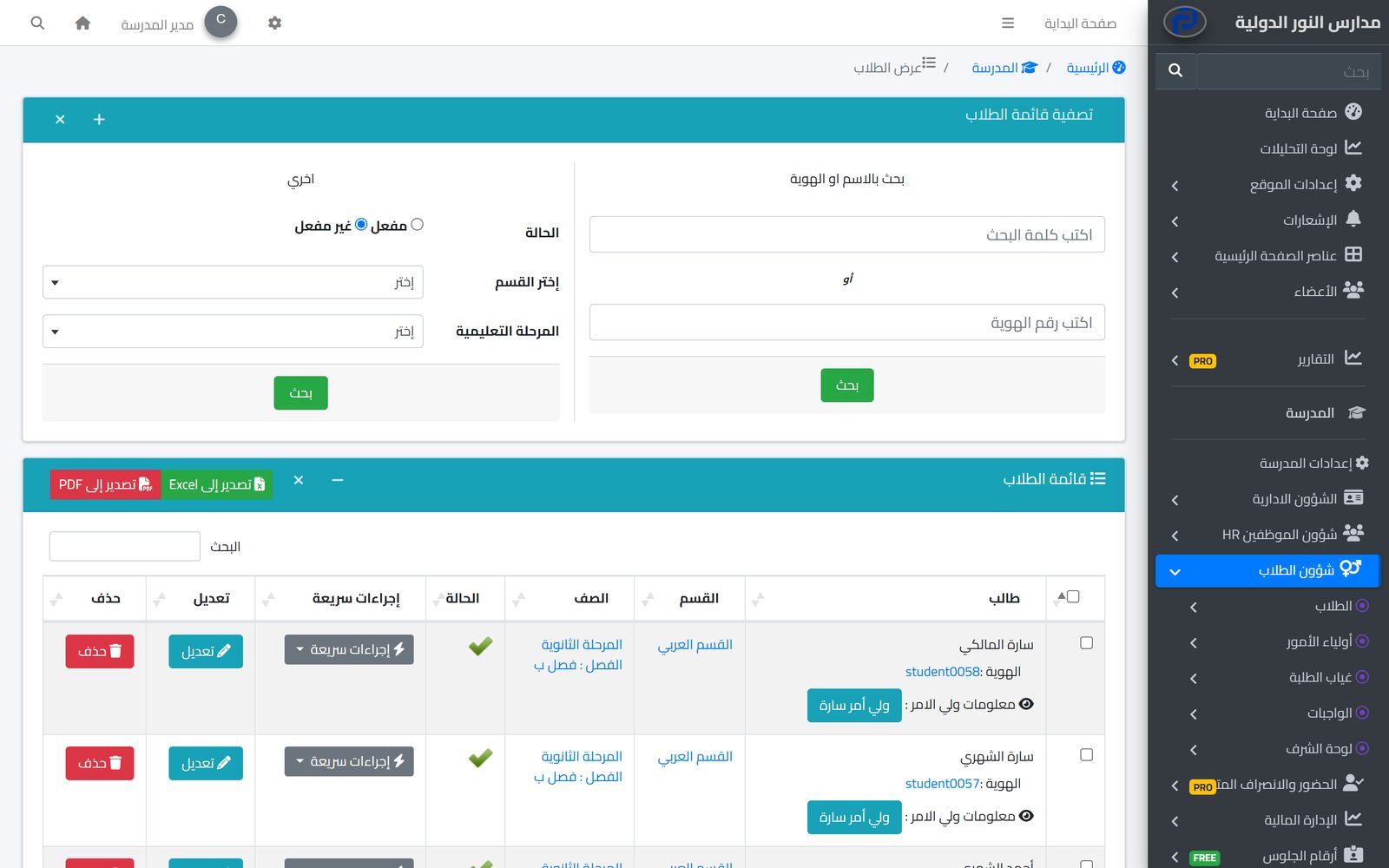The image size is (1389, 868).
Task: Open the المرحلة التعليمية dropdown
Action: 233,332
